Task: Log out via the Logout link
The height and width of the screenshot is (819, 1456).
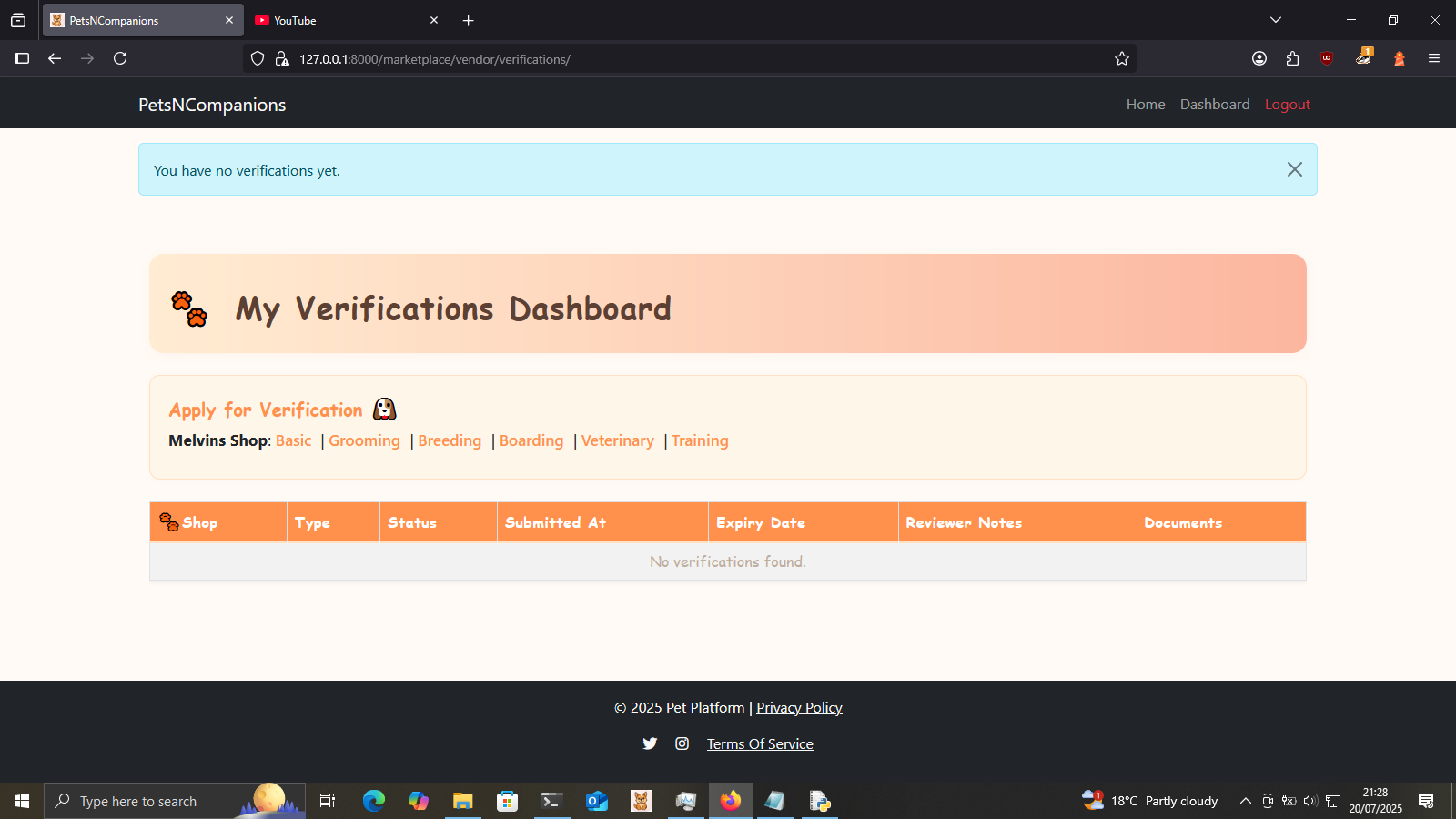Action: [x=1288, y=105]
